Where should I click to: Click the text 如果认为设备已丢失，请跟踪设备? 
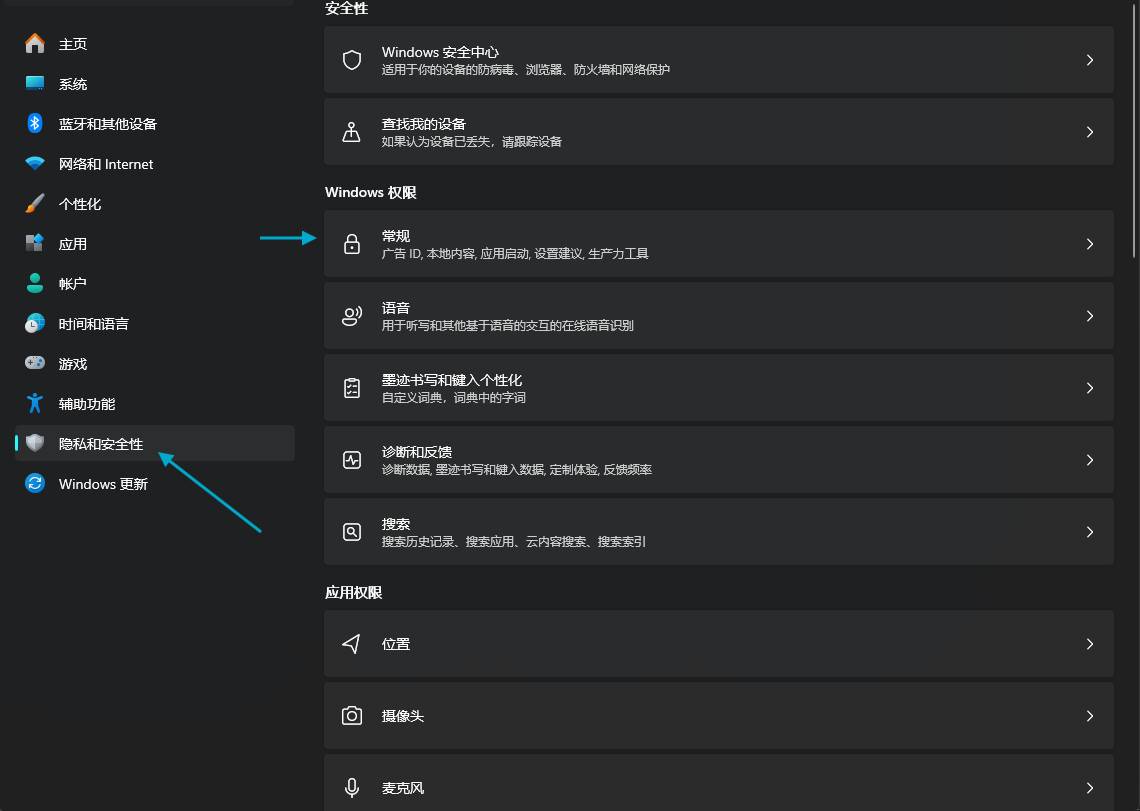pyautogui.click(x=472, y=142)
